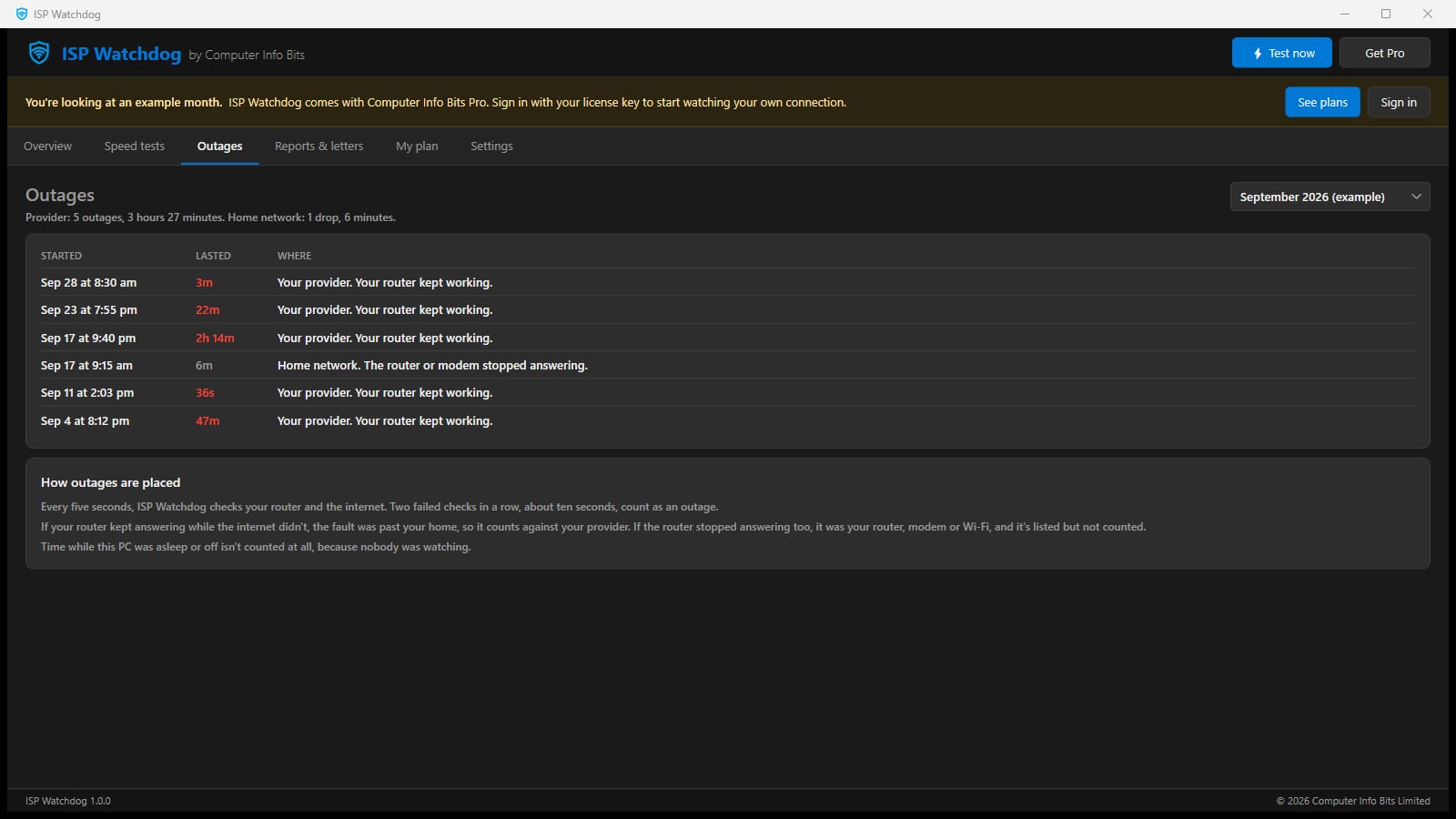This screenshot has width=1456, height=819.
Task: Click the Sep 17 at 9:40 pm entry
Action: tap(727, 338)
